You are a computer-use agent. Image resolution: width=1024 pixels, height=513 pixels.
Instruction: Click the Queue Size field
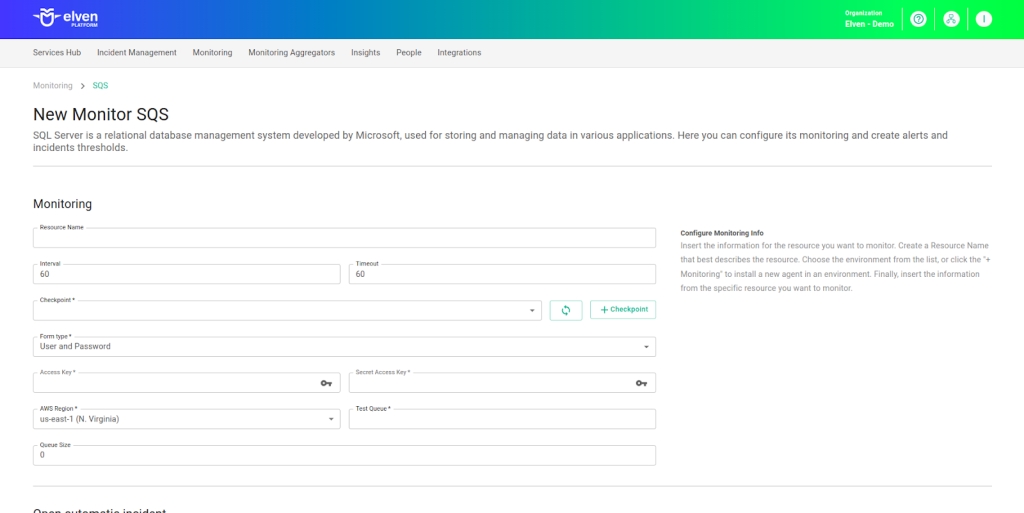coord(344,456)
